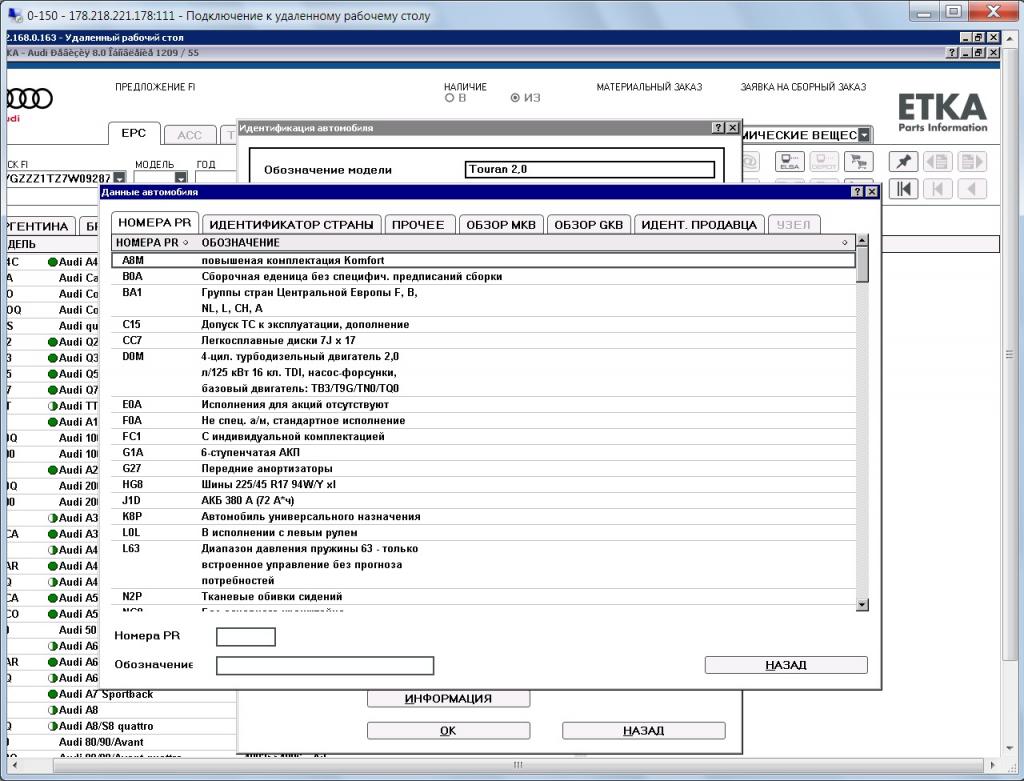
Task: Click the previous page list icon
Action: [938, 161]
